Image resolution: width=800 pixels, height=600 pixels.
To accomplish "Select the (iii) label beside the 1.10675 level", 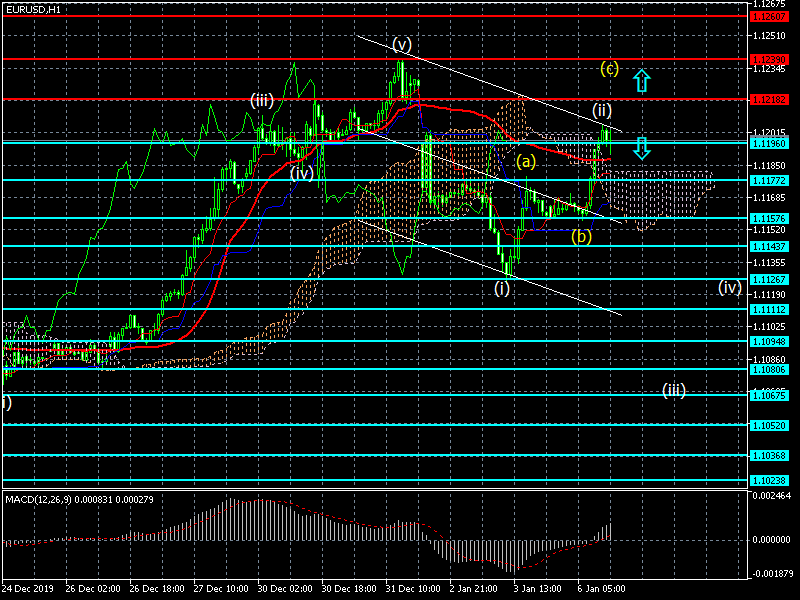I will pyautogui.click(x=673, y=390).
